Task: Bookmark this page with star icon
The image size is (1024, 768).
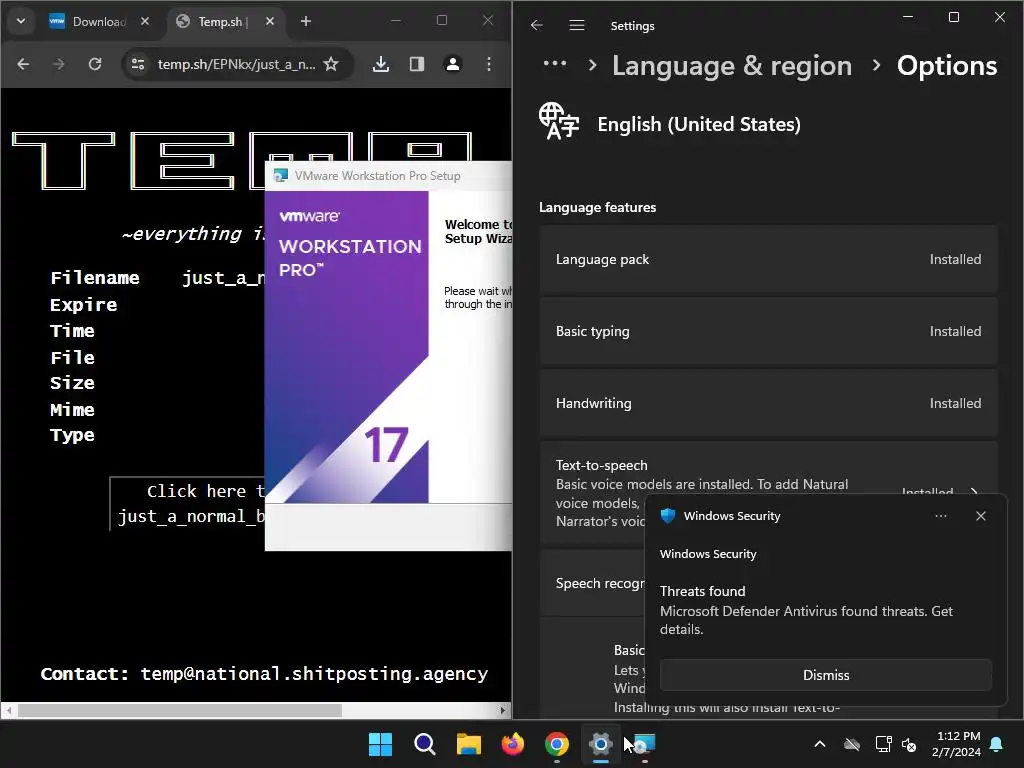Action: [331, 64]
